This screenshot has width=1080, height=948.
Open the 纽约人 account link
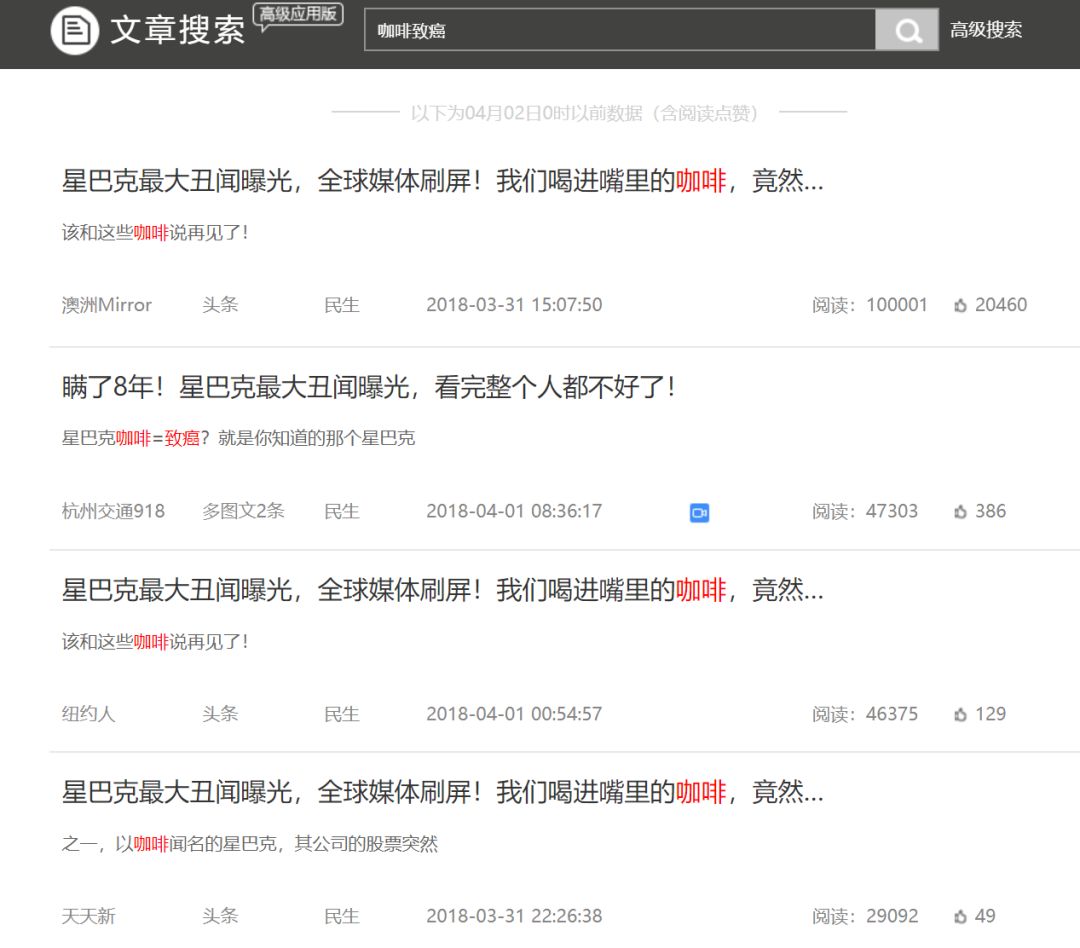pos(89,714)
